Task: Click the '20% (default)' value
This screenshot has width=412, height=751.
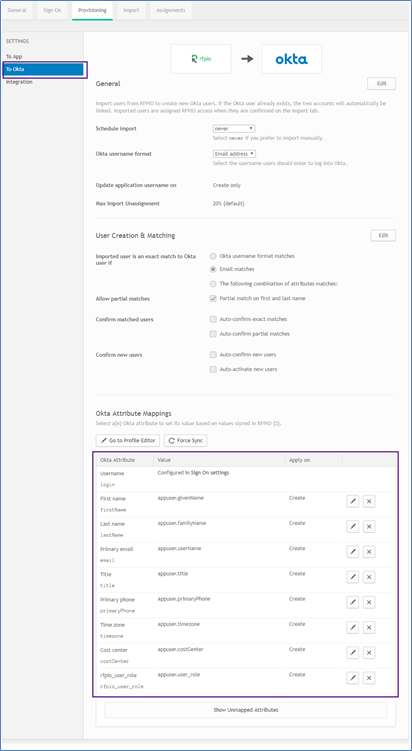Action: click(x=229, y=204)
